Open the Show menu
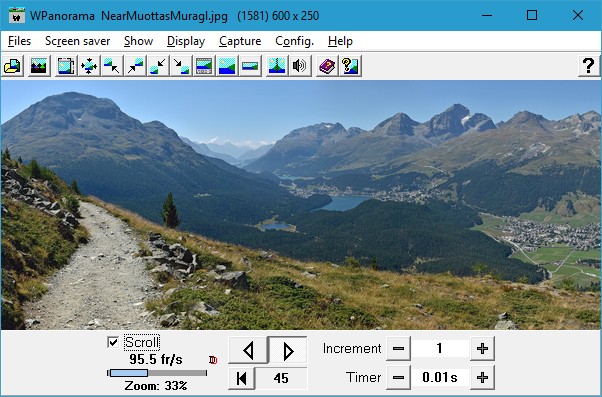This screenshot has width=602, height=397. tap(139, 41)
